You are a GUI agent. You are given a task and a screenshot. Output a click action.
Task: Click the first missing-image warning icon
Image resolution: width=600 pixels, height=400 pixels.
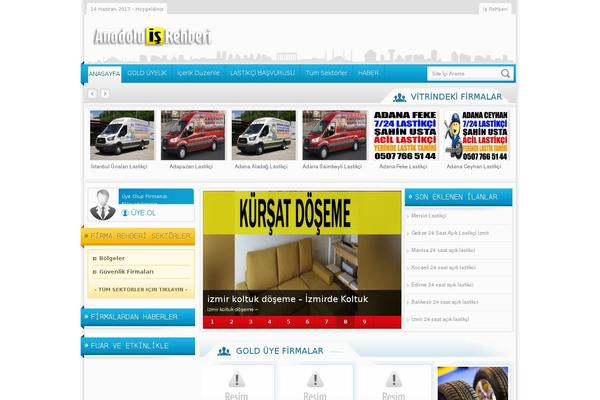236,380
